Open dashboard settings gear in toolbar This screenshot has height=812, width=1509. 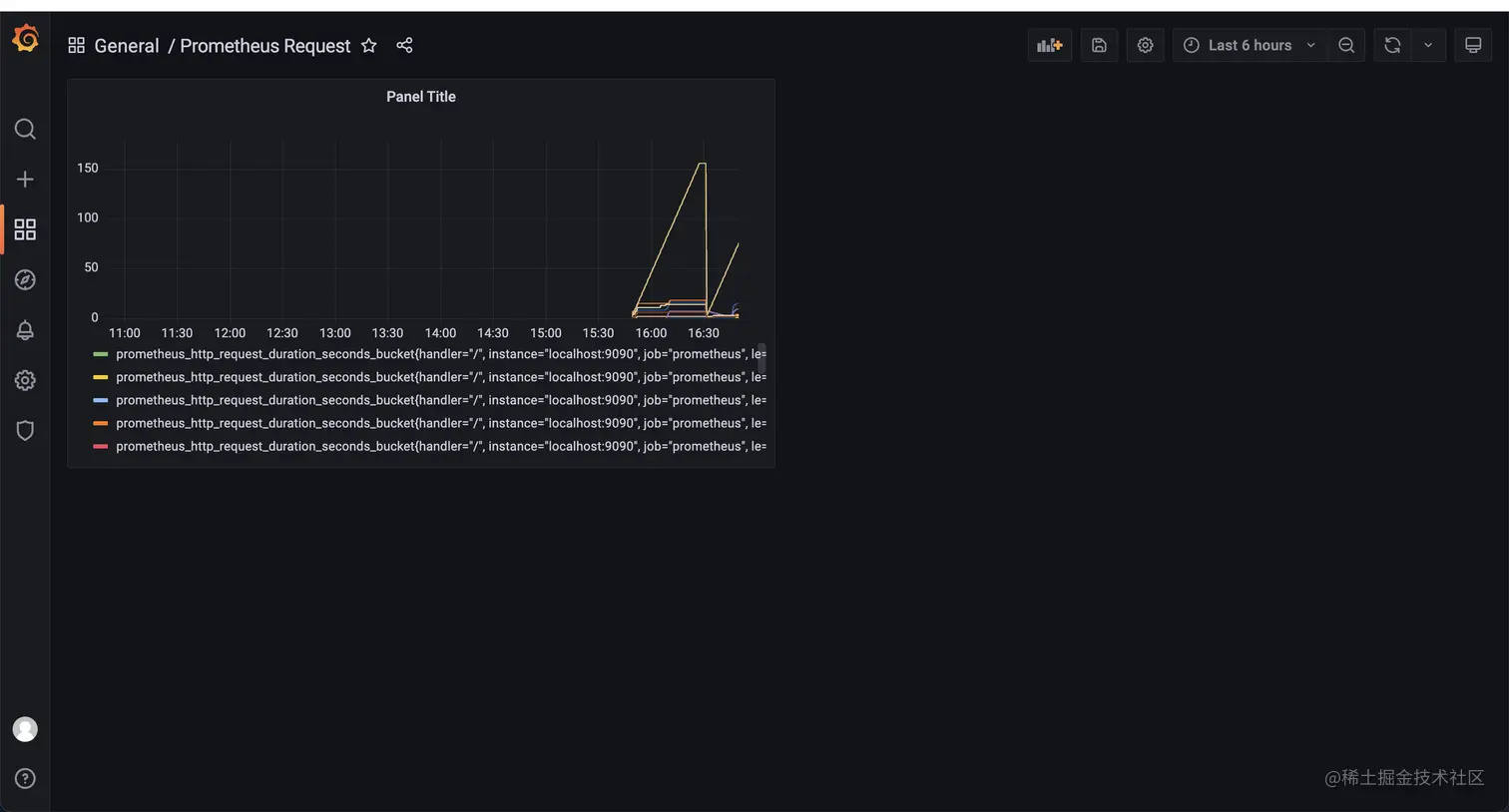click(1145, 45)
